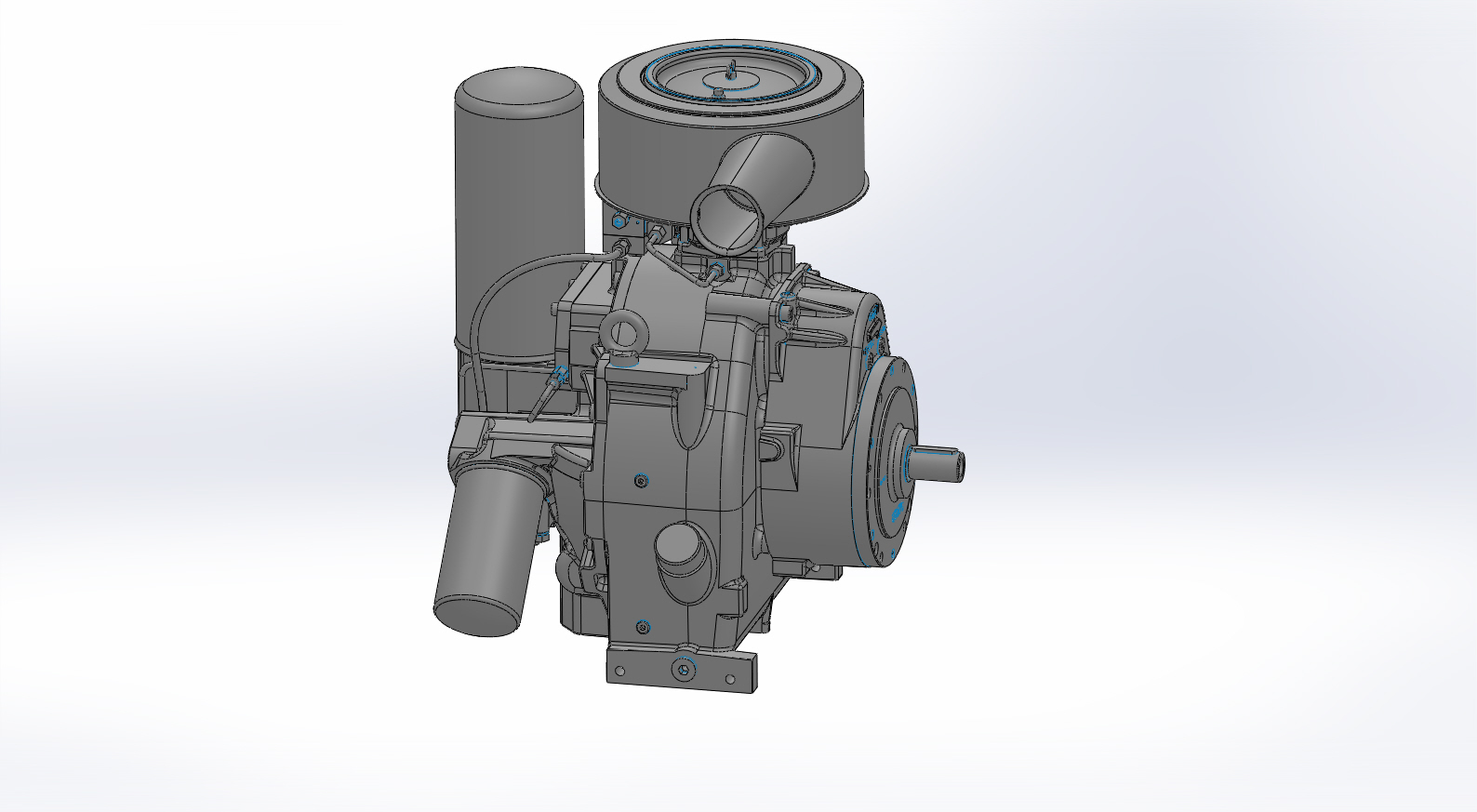Select the protruding output shaft

937,463
